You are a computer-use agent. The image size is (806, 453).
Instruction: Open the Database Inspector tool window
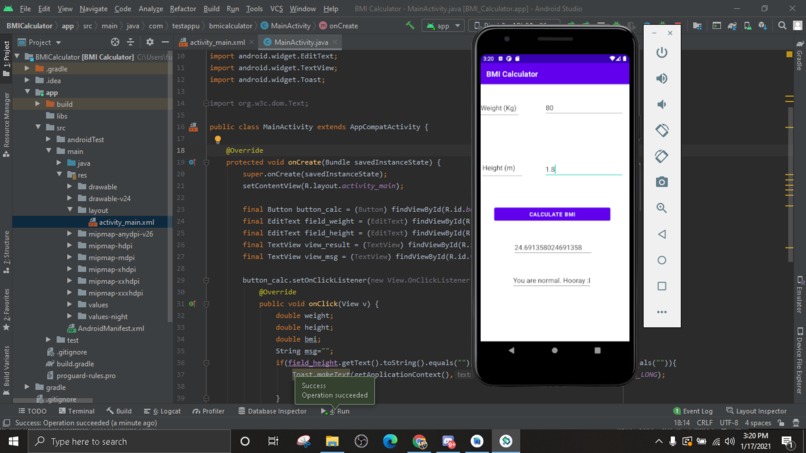coord(272,411)
